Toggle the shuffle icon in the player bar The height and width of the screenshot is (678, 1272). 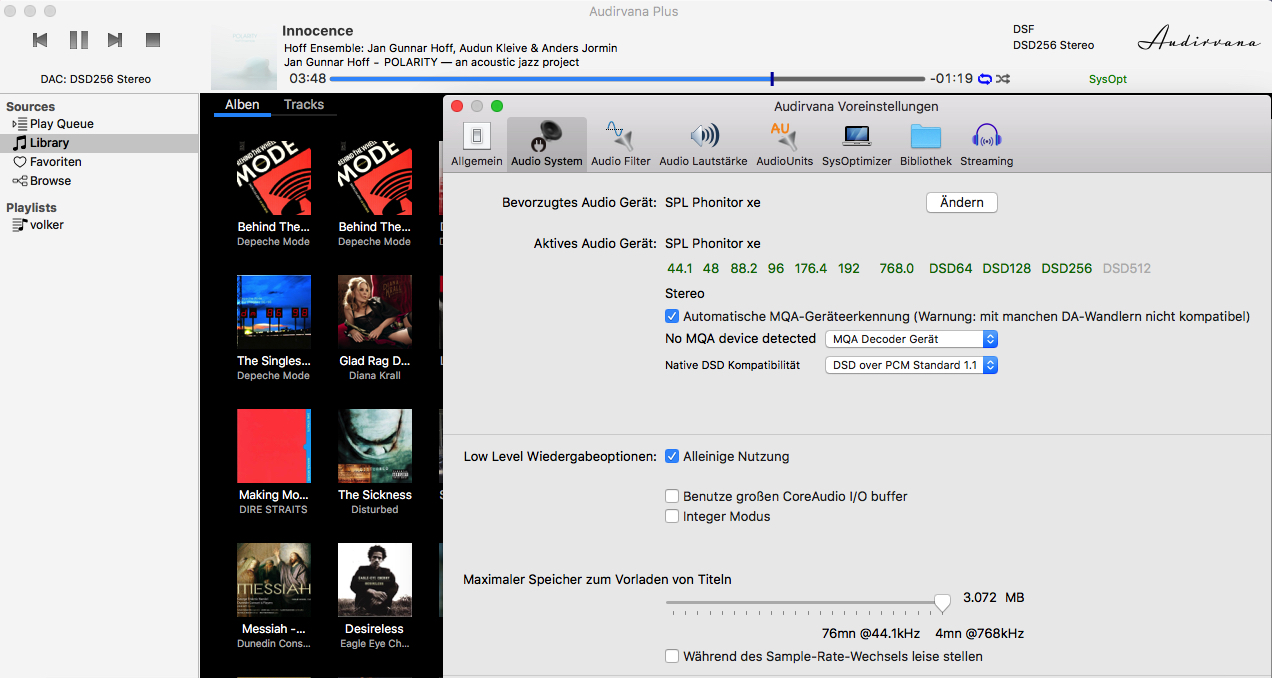click(1003, 79)
